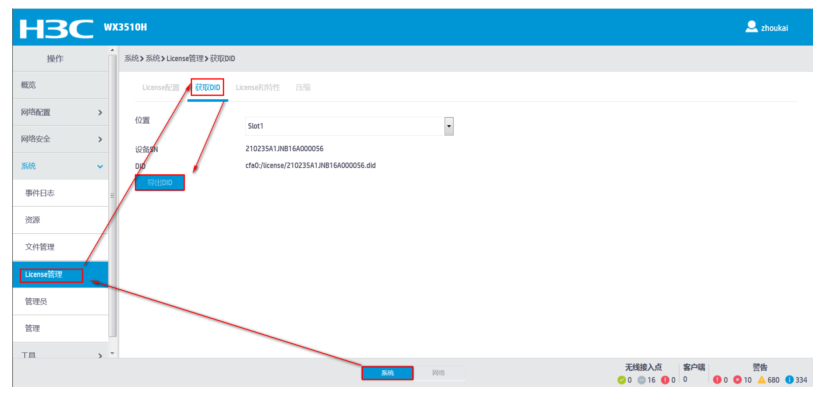
Task: Select License管理 in the sidebar
Action: 60,275
